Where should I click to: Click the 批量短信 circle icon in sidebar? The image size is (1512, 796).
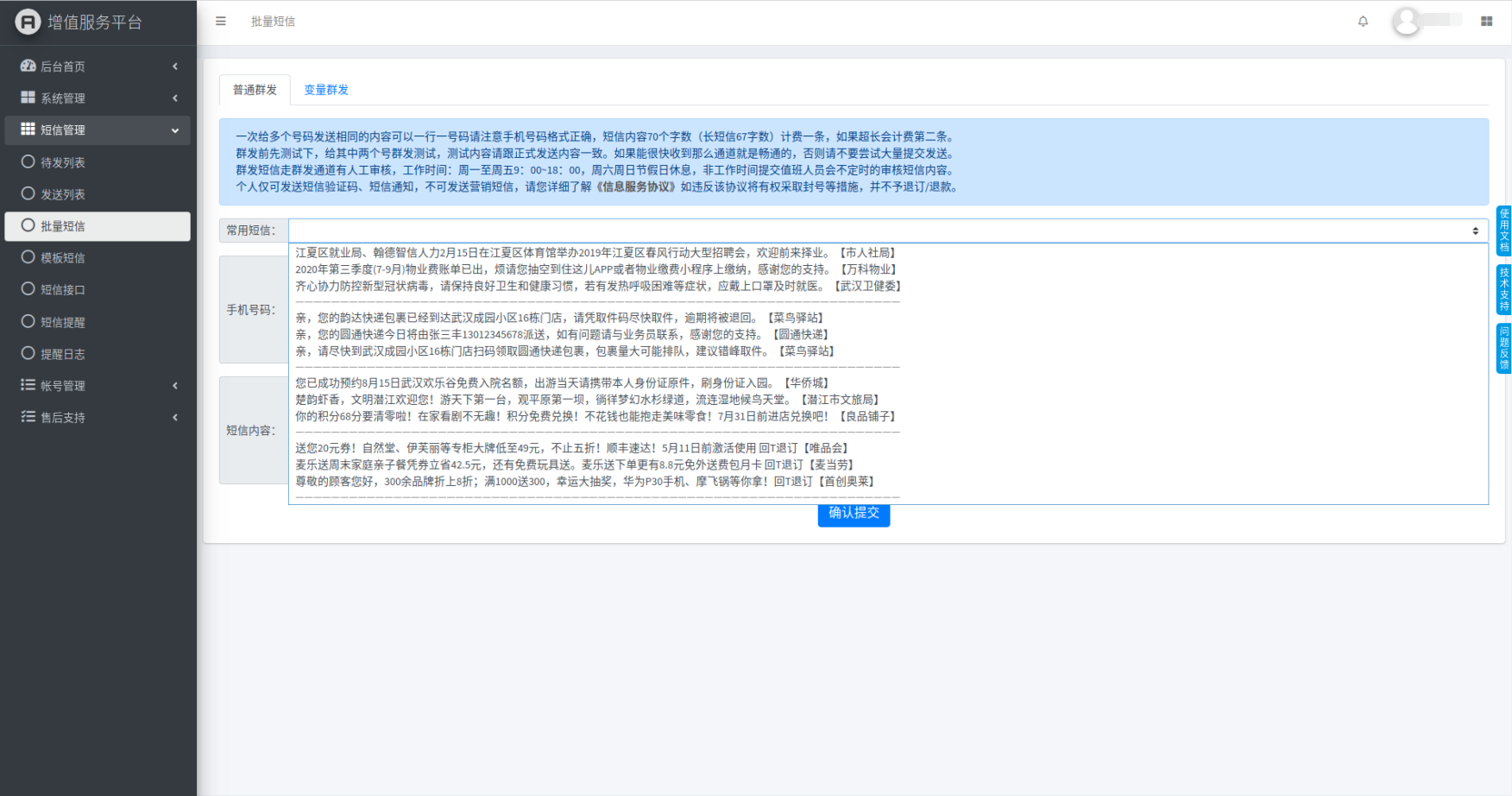[x=27, y=225]
